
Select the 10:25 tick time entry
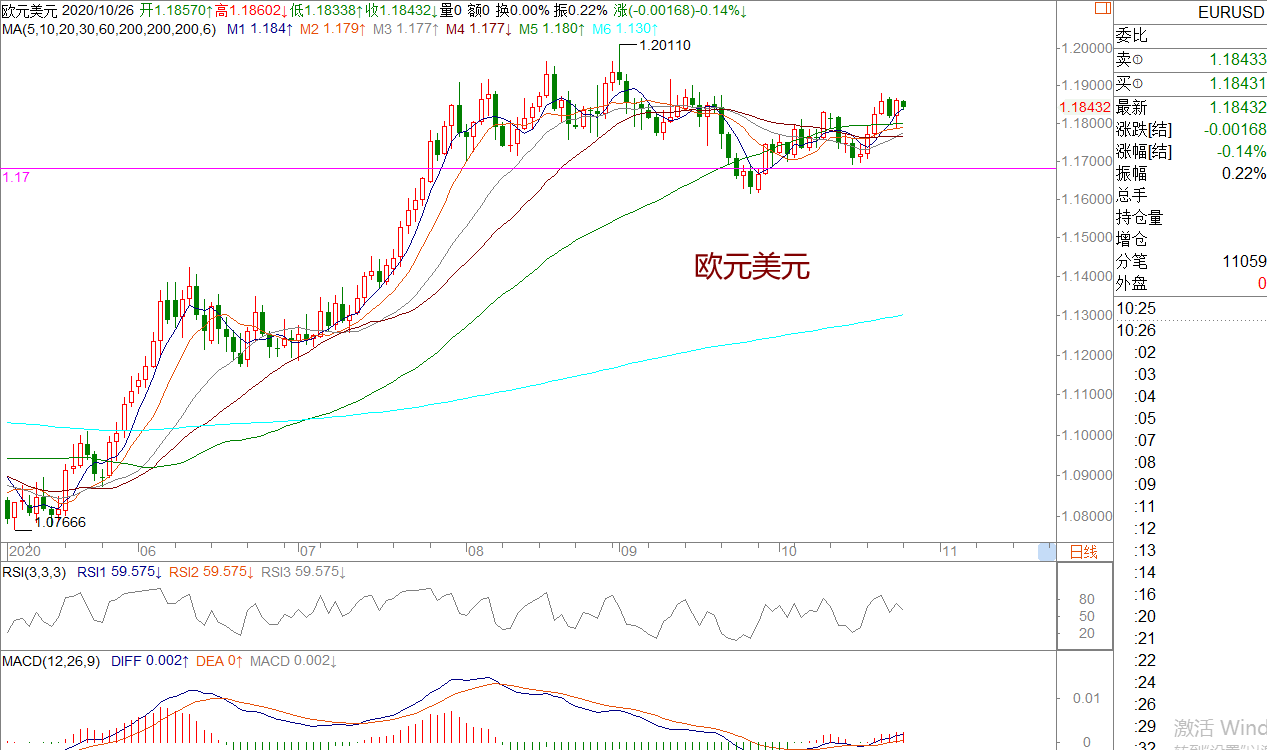[x=1137, y=308]
